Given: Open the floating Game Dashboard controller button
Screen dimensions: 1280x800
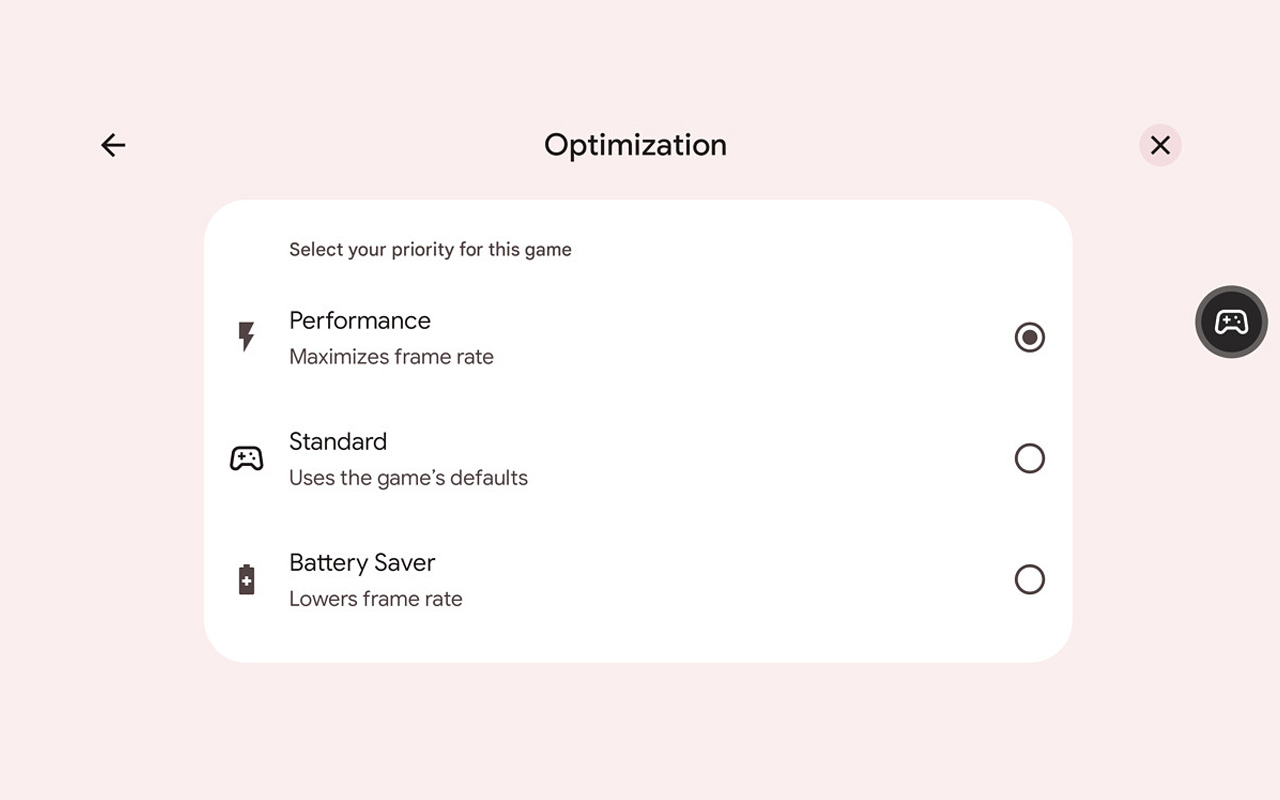Looking at the screenshot, I should pyautogui.click(x=1231, y=322).
